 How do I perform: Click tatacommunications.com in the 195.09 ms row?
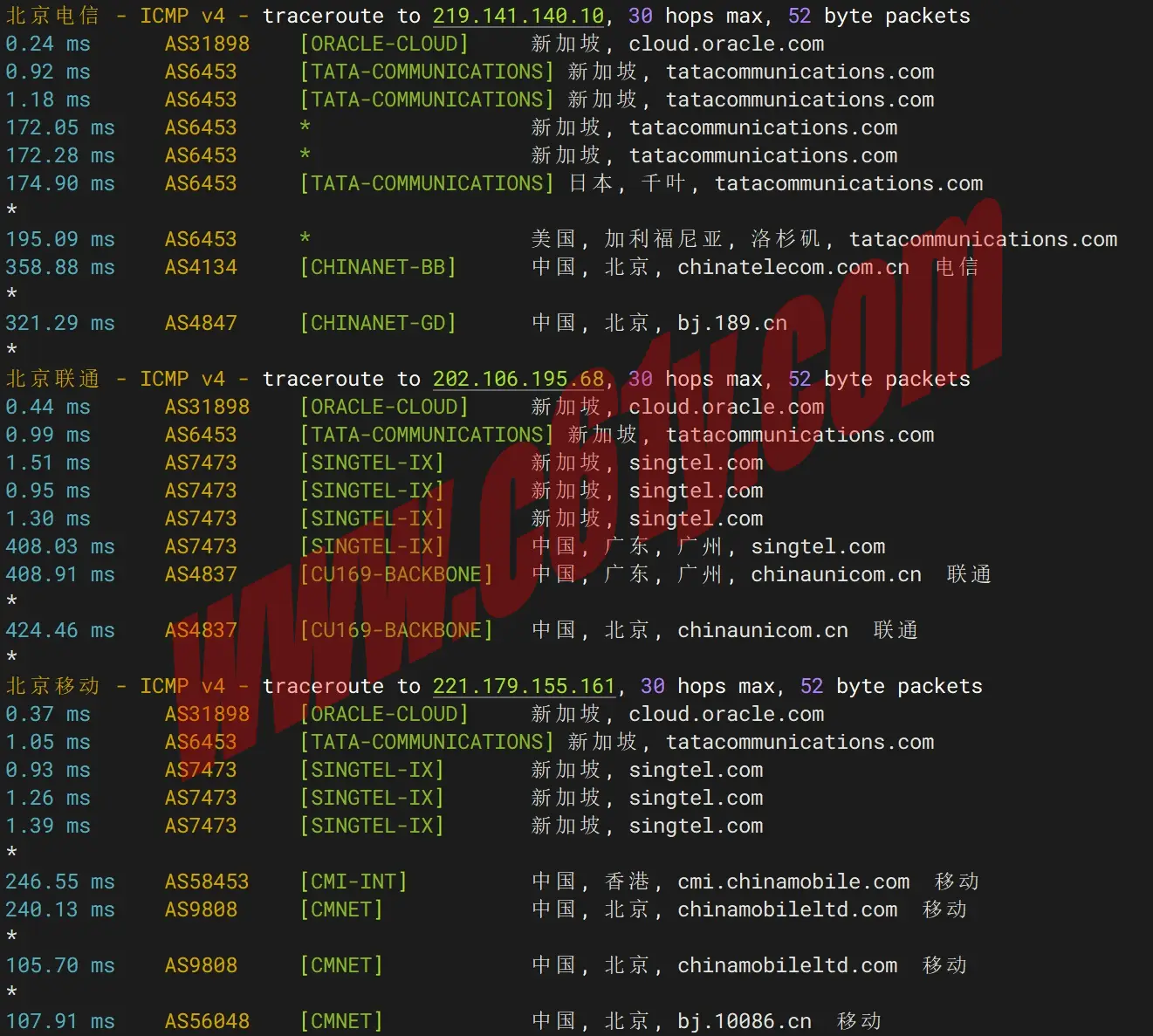[x=983, y=239]
